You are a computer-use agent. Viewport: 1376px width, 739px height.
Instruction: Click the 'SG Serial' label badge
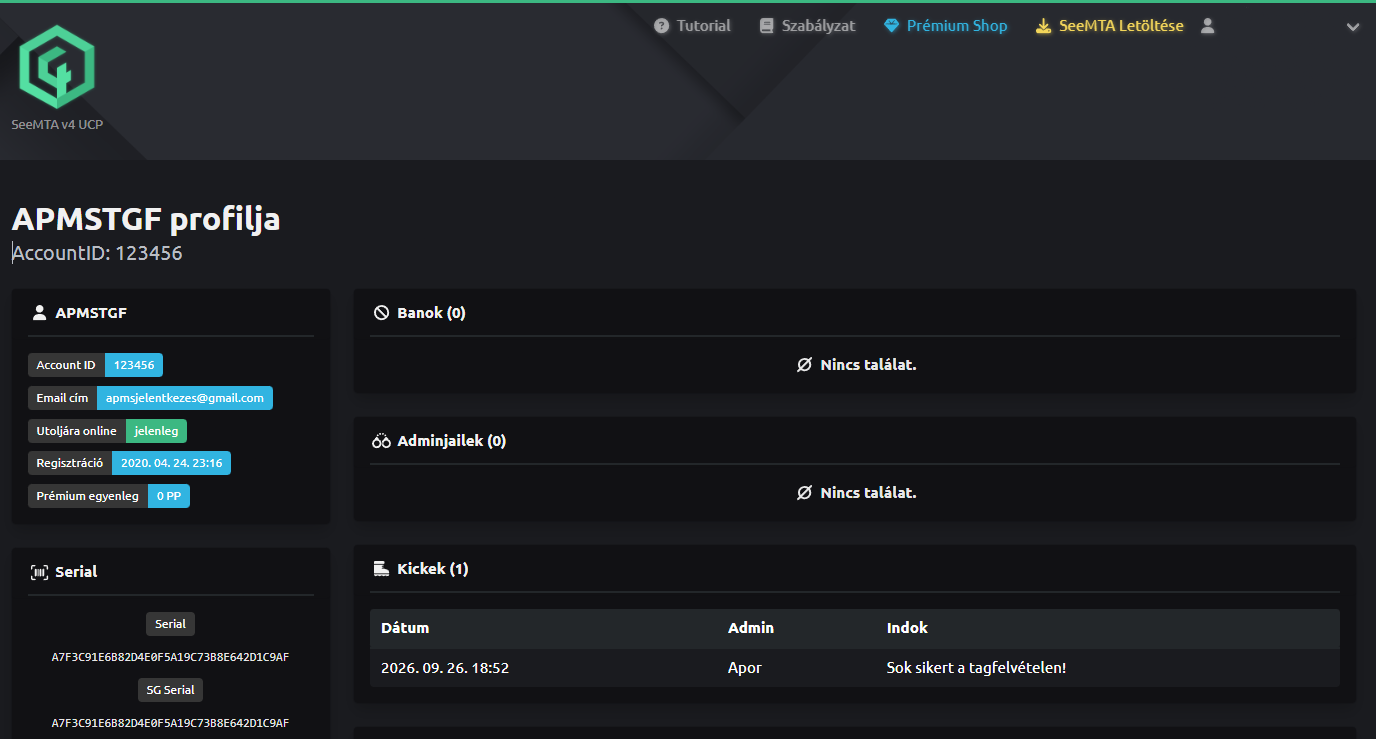tap(171, 690)
